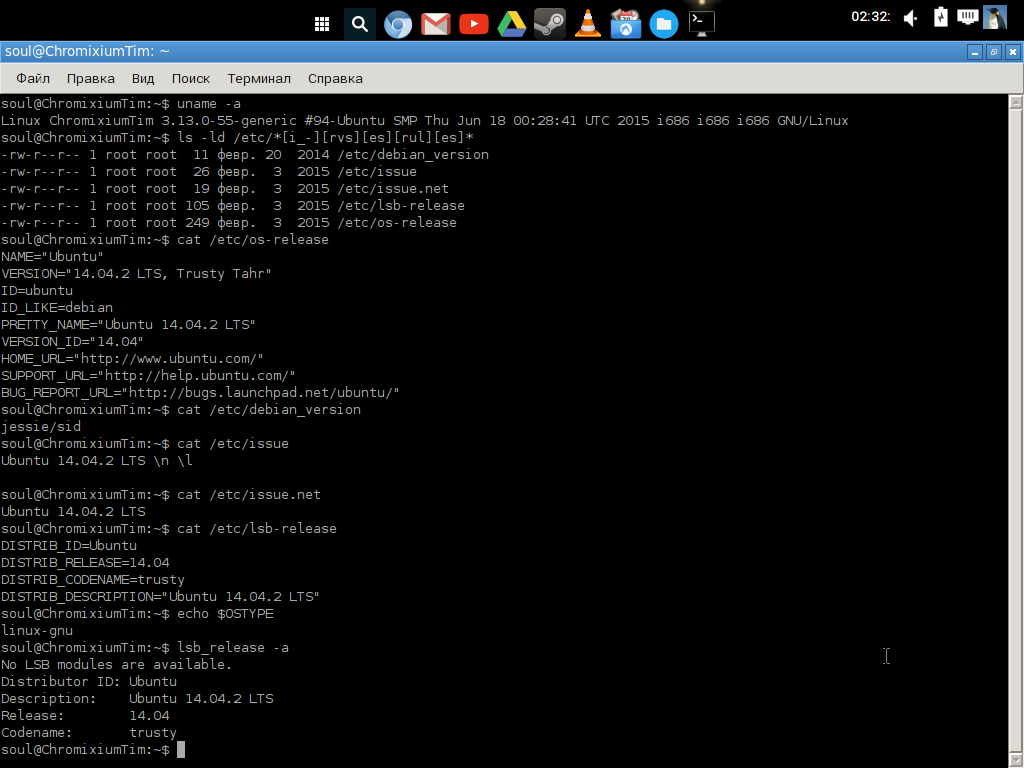Open the volume control in the tray

coord(910,18)
